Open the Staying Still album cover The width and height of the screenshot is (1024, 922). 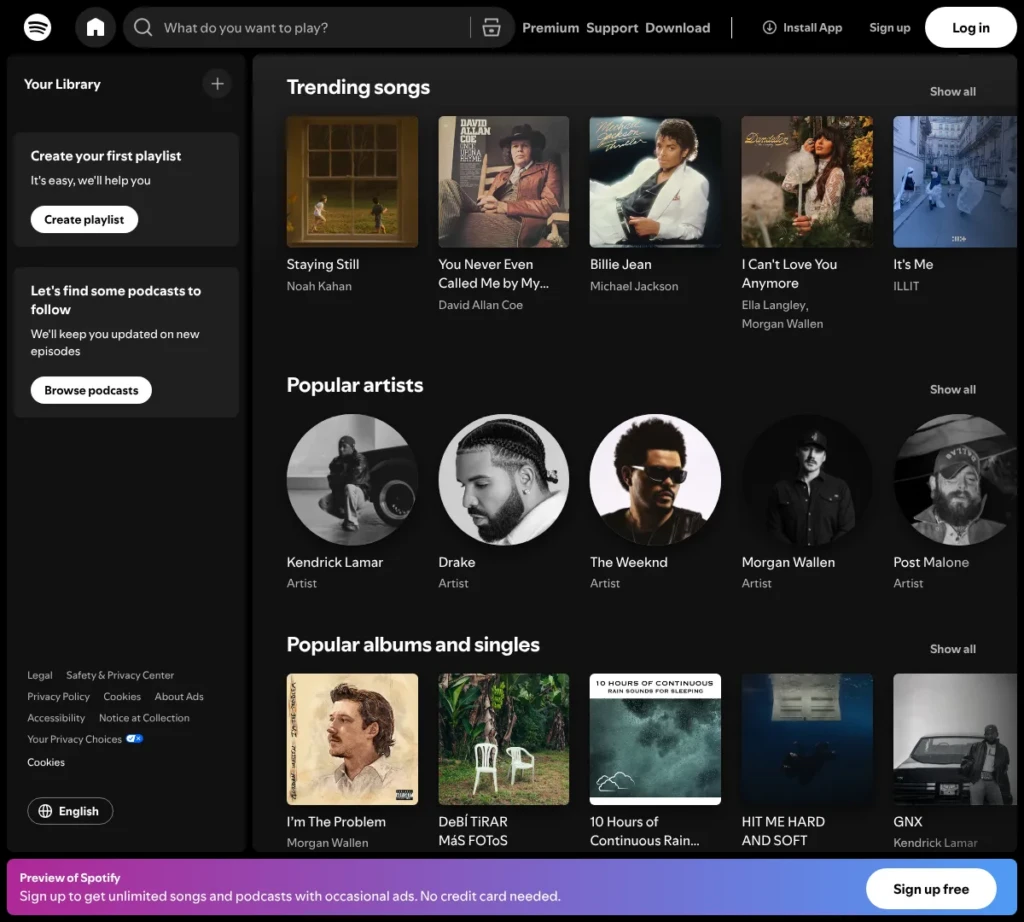point(352,182)
